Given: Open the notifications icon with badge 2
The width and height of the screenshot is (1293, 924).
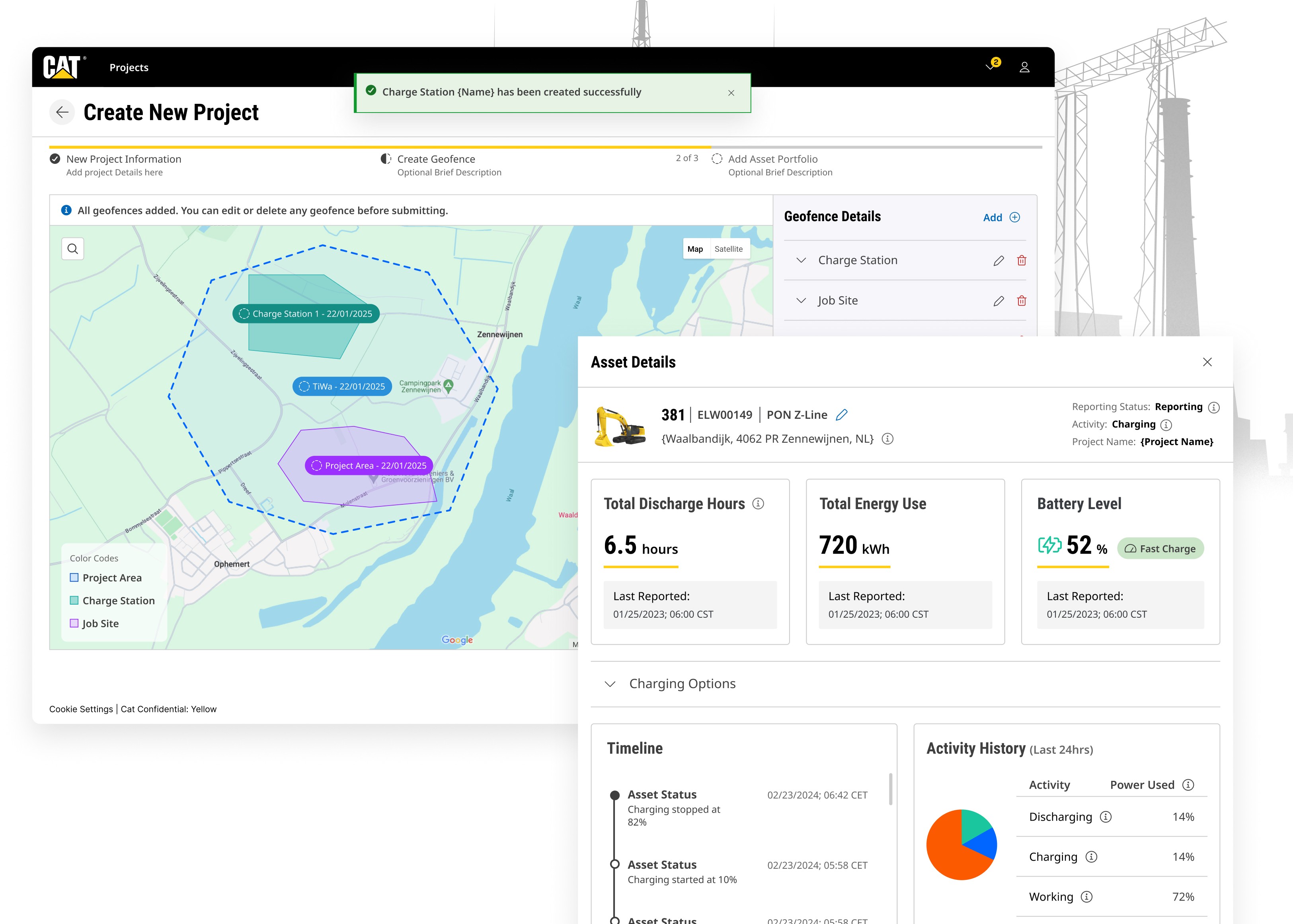Looking at the screenshot, I should [992, 66].
